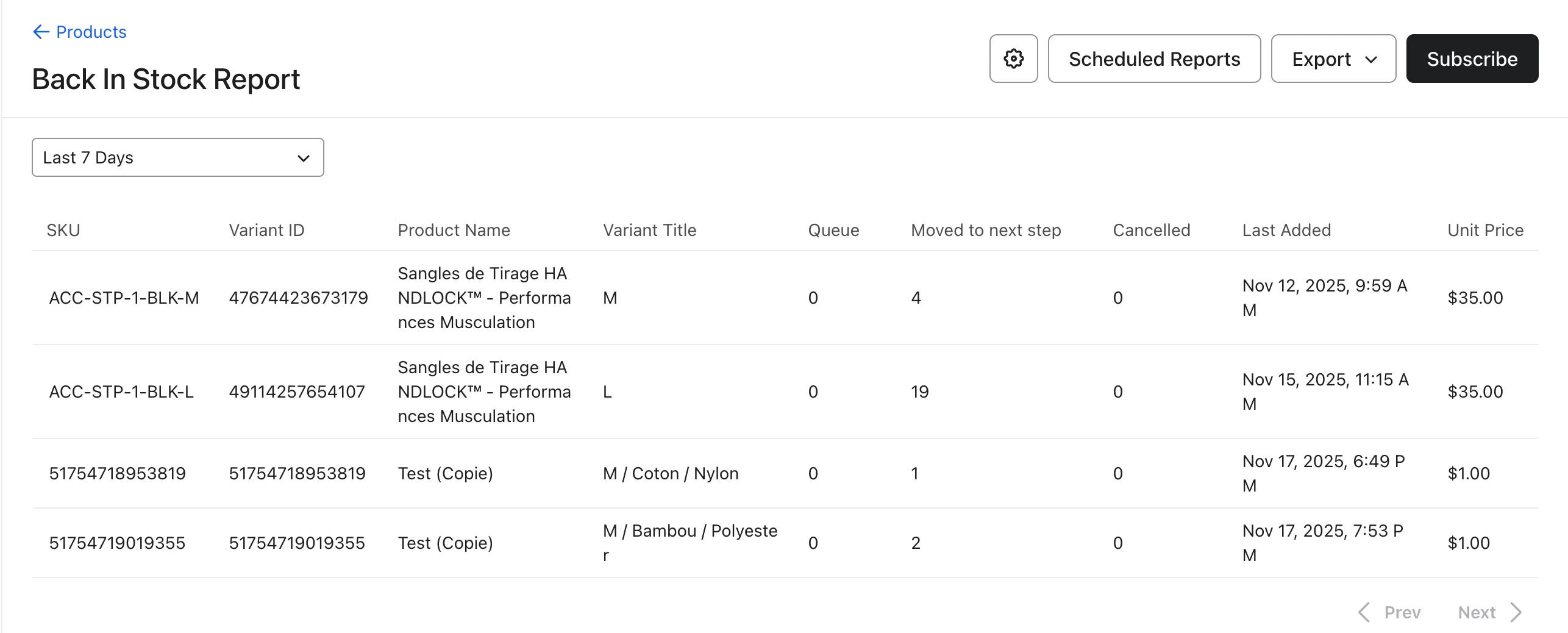Go back via the Products link
Image resolution: width=1568 pixels, height=633 pixels.
click(x=91, y=32)
